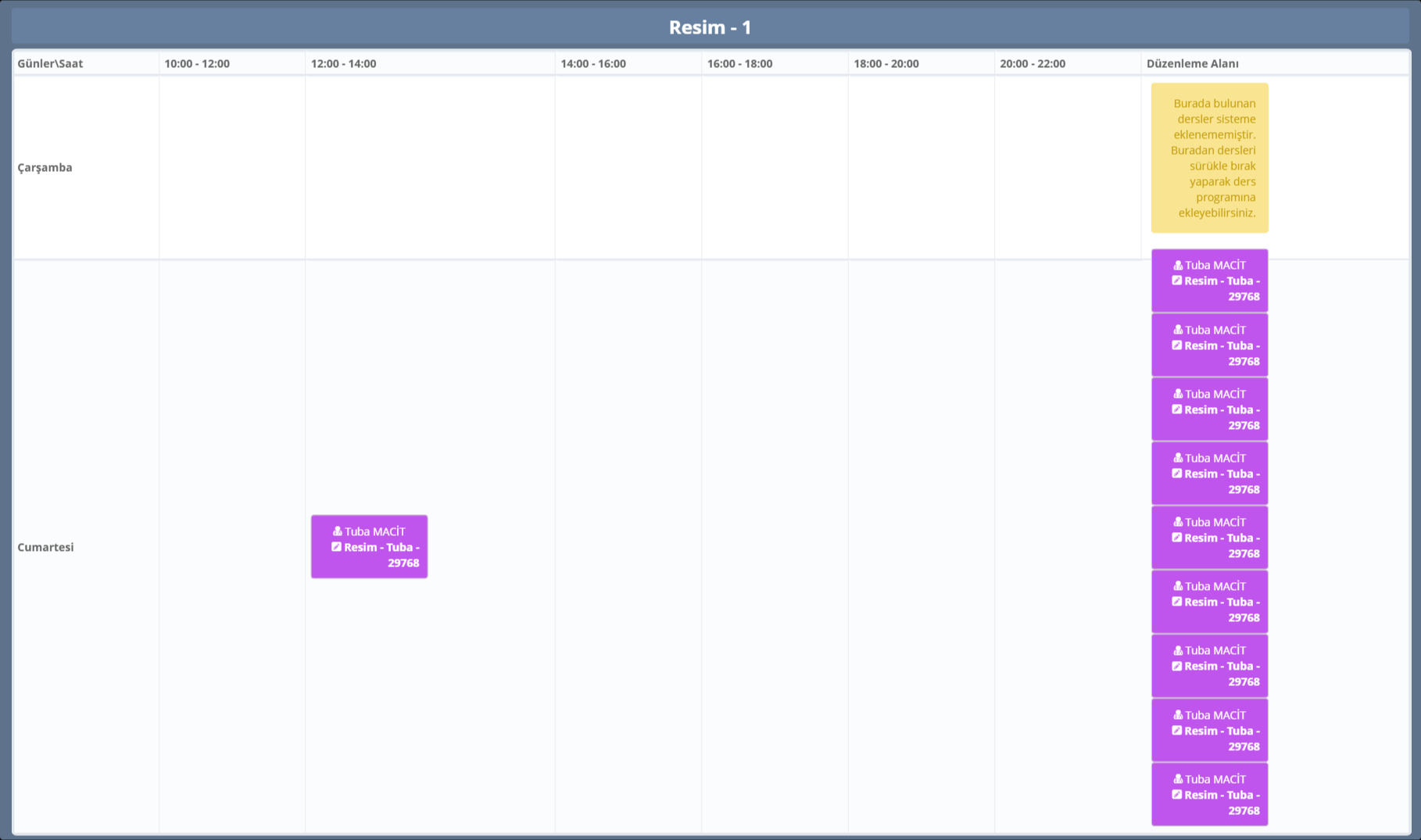Click teacher icon on the topmost unscheduled lesson card

tap(1178, 265)
